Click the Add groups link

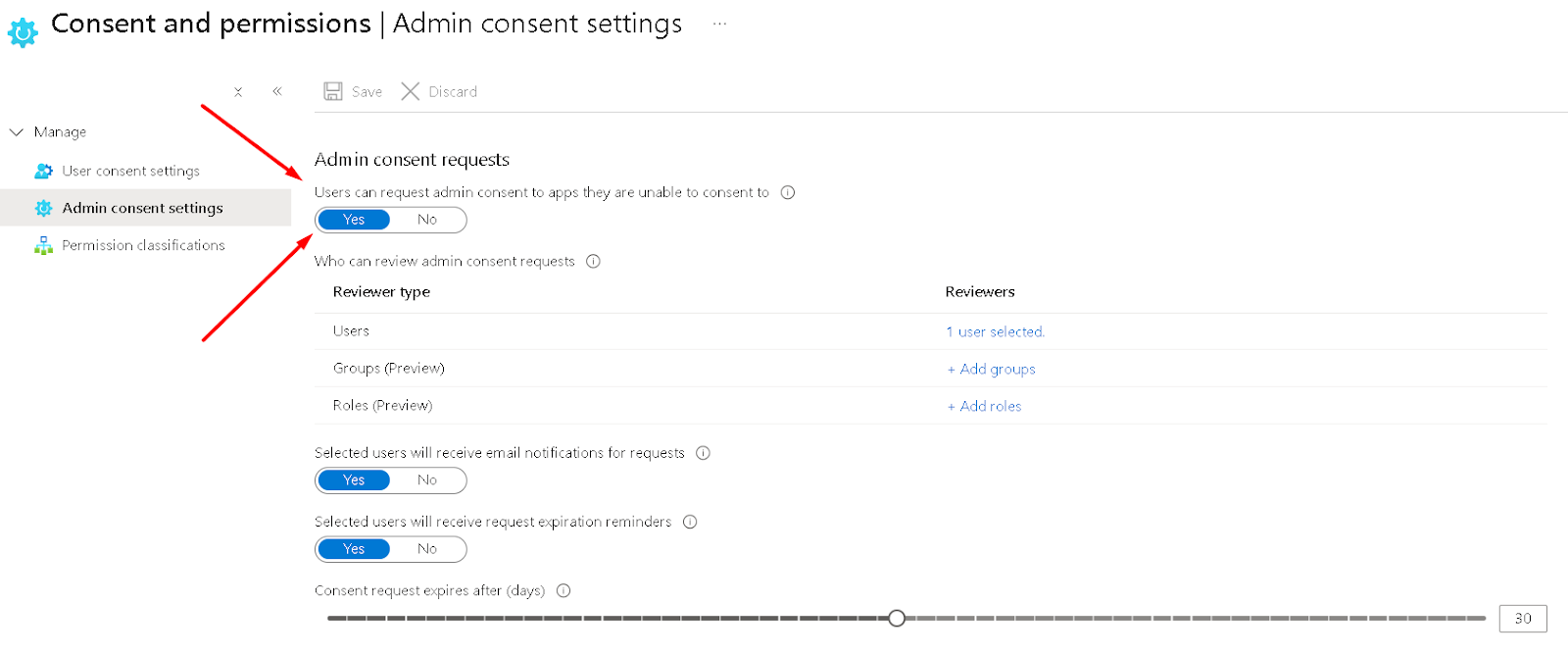coord(991,369)
